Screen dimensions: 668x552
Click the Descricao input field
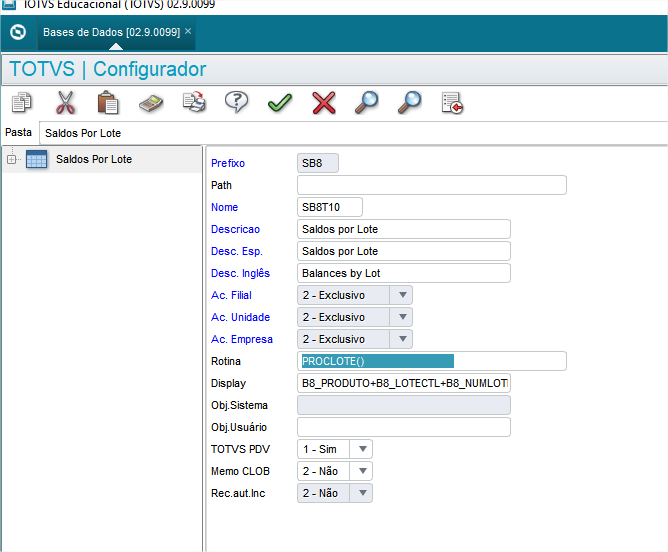pos(404,229)
